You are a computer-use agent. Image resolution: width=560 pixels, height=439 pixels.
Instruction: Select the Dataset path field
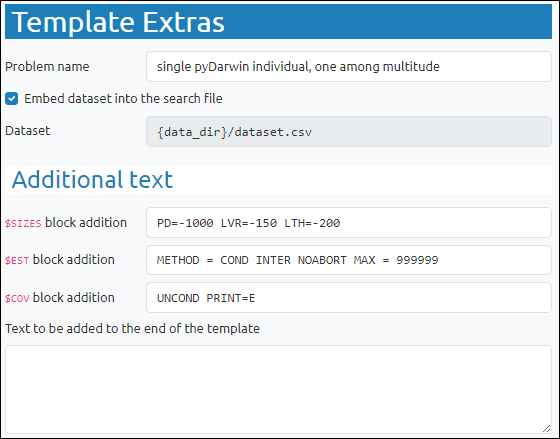pyautogui.click(x=349, y=132)
